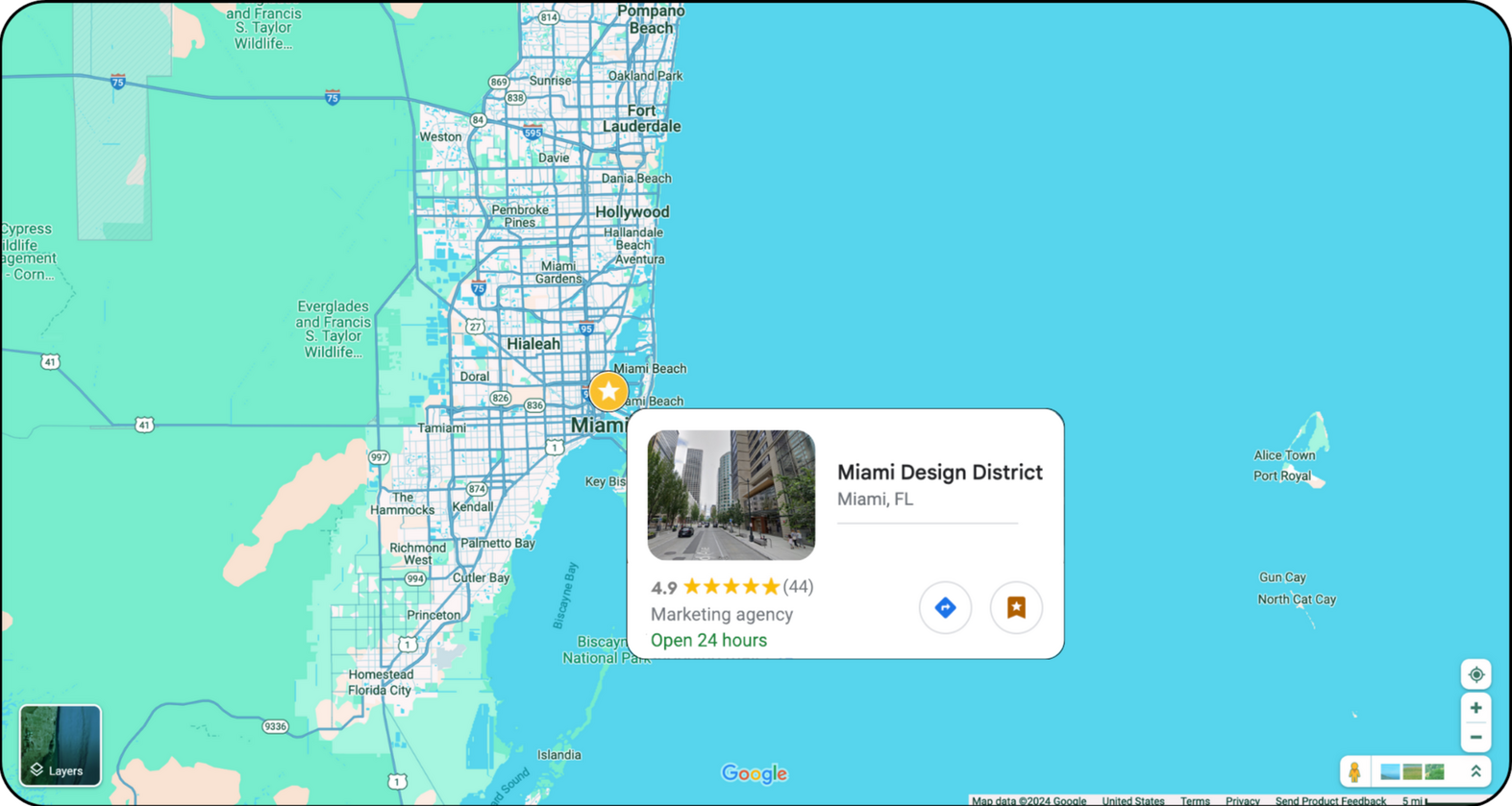Image resolution: width=1512 pixels, height=806 pixels.
Task: Open the Miami Design District street photo
Action: pos(731,495)
